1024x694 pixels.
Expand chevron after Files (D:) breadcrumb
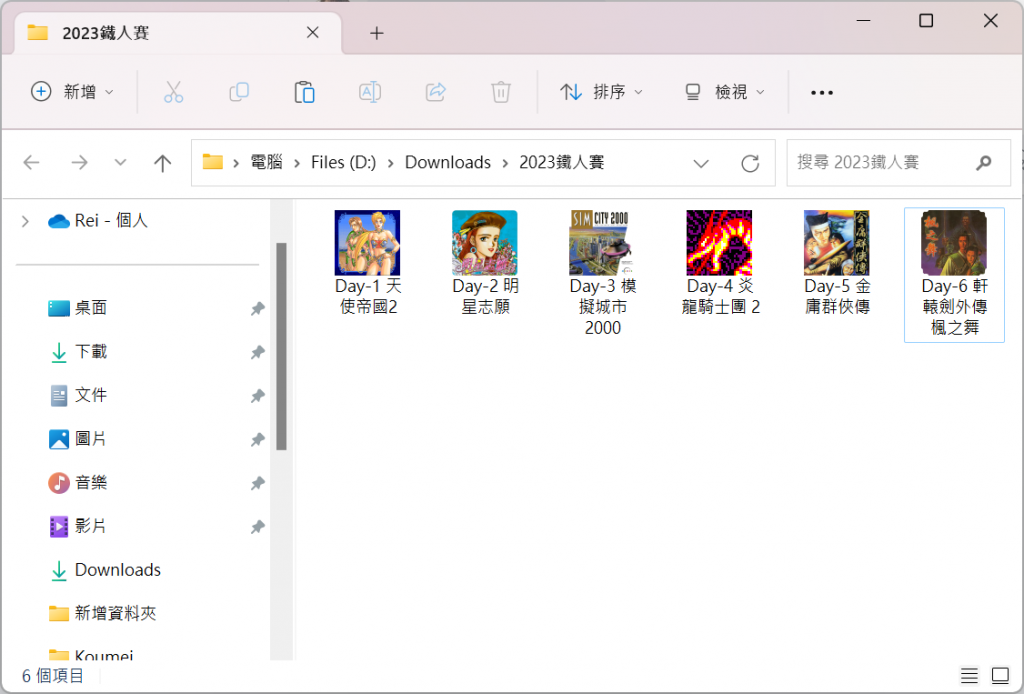click(391, 163)
